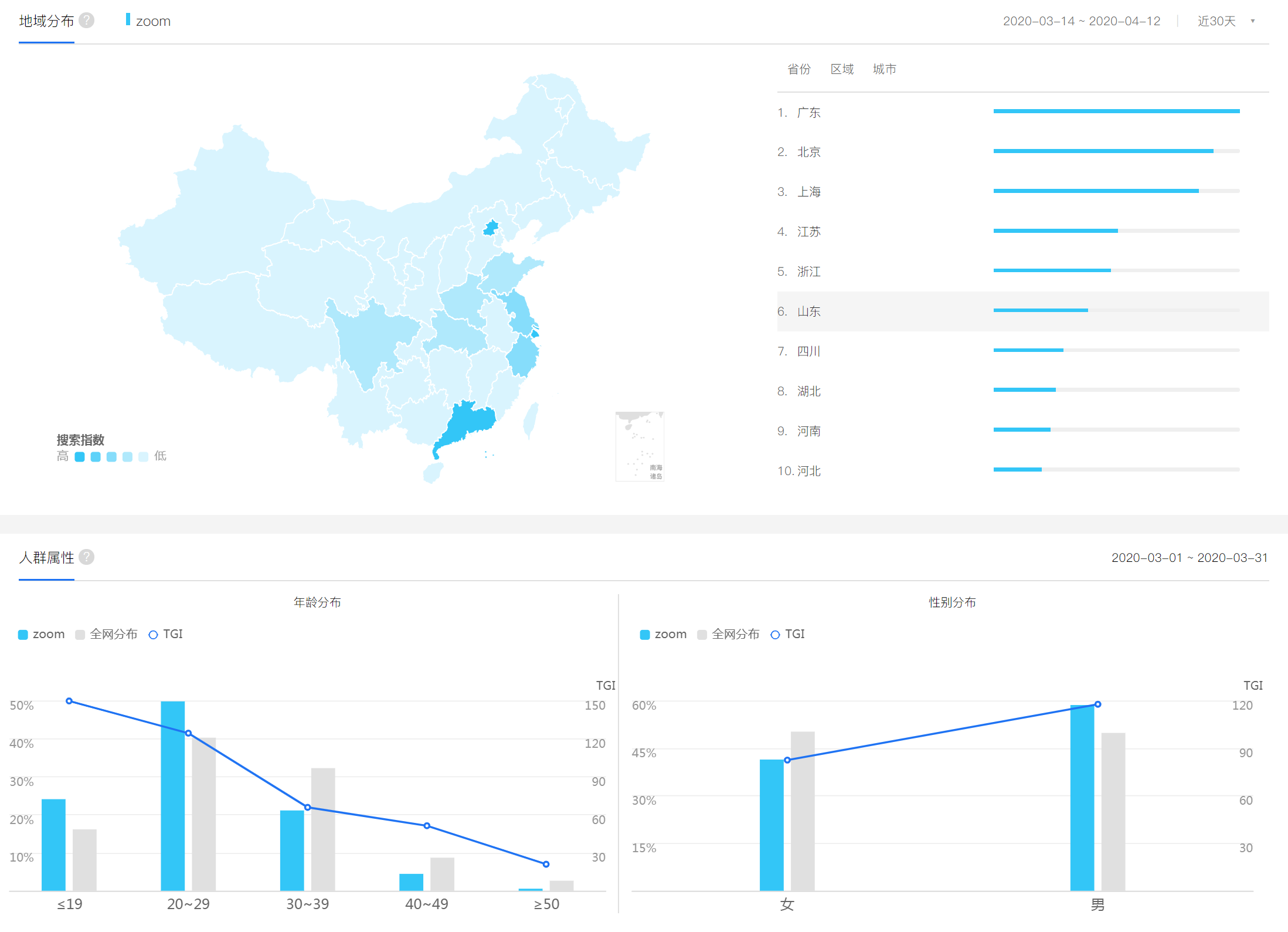Click TGI point for 40~49 age group

click(427, 825)
